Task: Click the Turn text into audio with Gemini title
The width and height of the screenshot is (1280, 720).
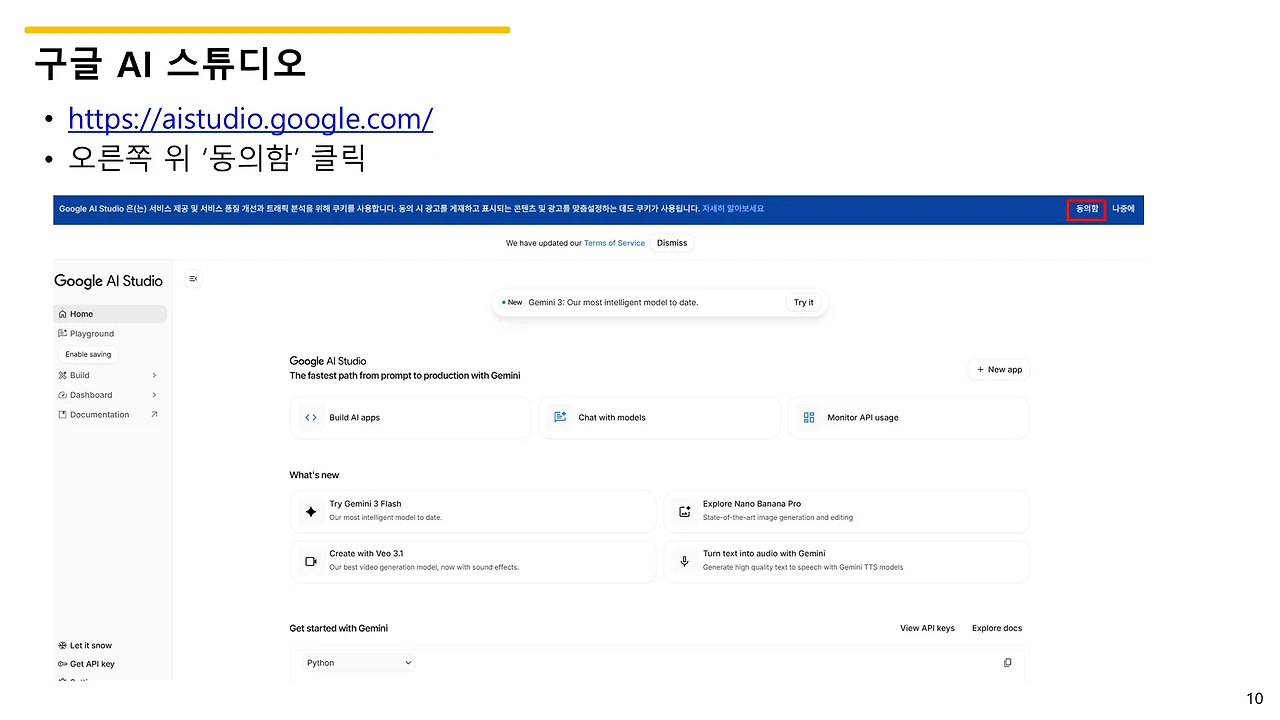Action: (764, 553)
